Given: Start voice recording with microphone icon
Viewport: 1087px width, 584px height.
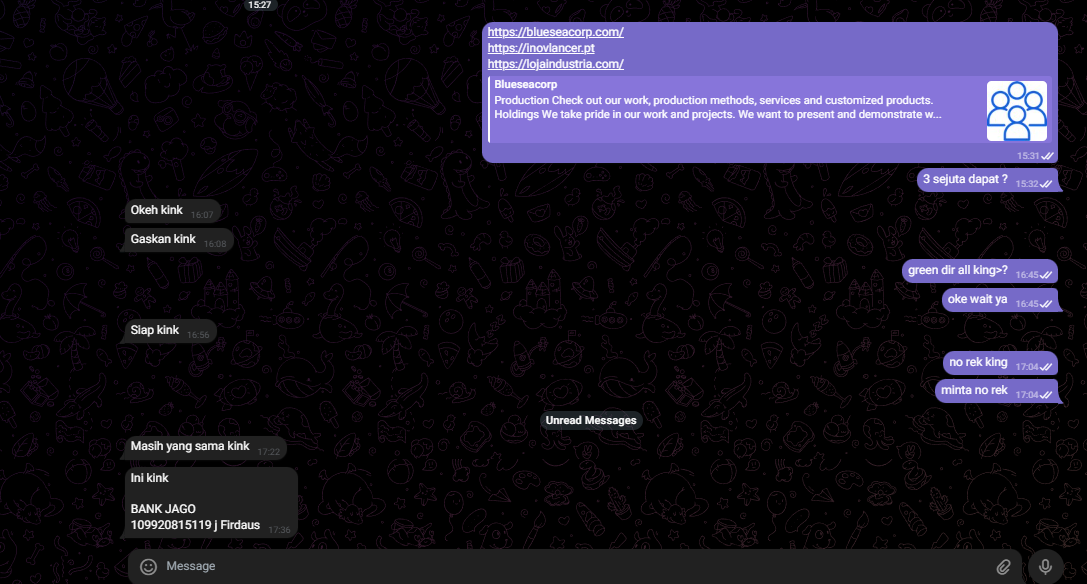Looking at the screenshot, I should click(1045, 567).
